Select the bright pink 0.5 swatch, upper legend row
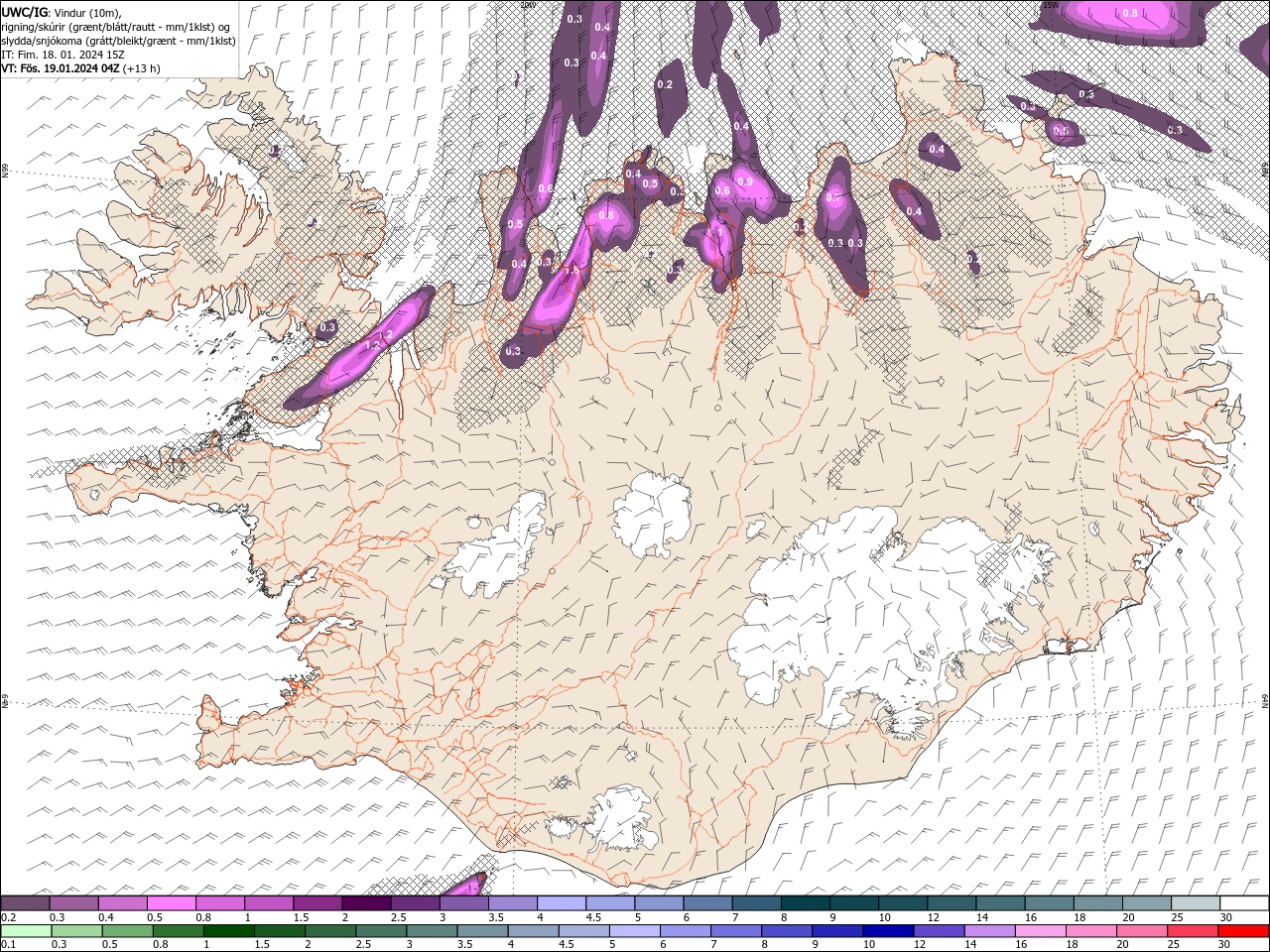Screen dimensions: 1270x952 click(x=171, y=903)
